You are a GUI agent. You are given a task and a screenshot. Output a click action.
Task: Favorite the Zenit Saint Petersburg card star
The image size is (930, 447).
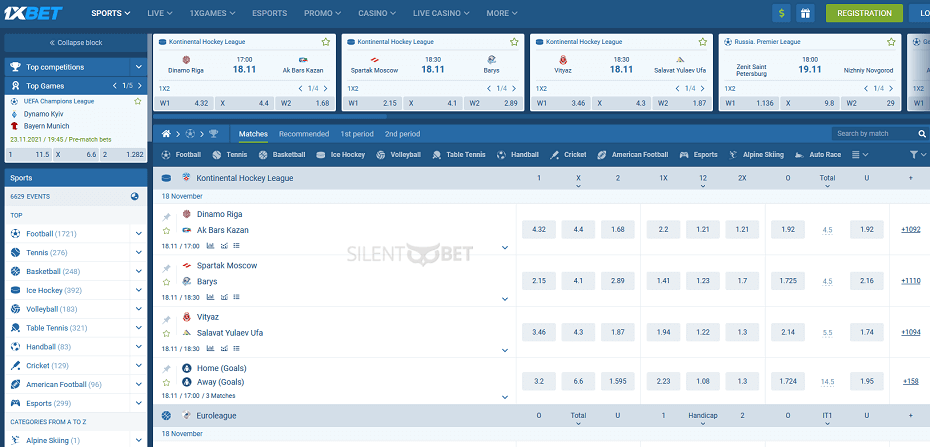(x=891, y=42)
